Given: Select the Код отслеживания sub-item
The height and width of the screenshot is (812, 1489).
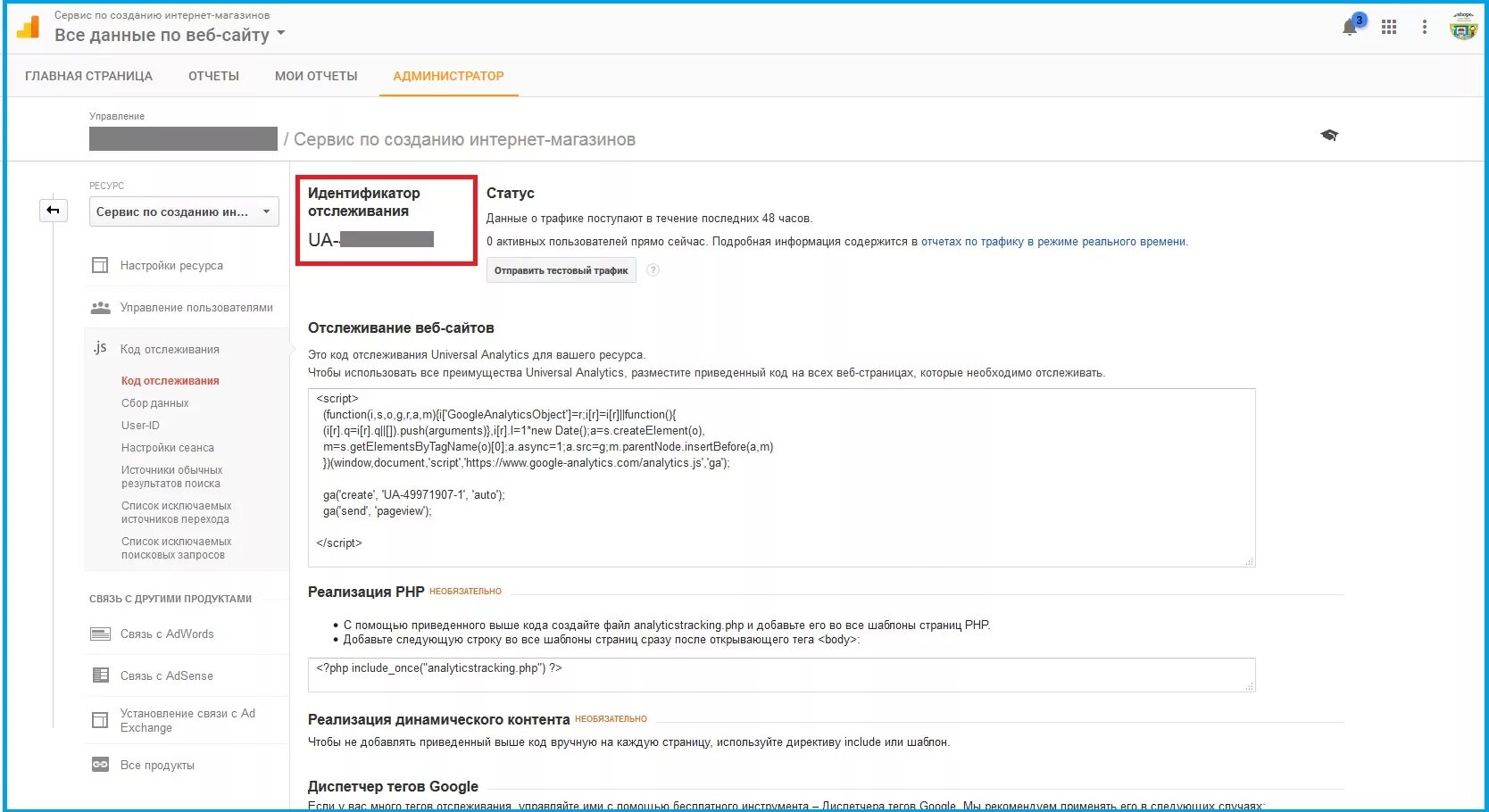Looking at the screenshot, I should pos(170,381).
